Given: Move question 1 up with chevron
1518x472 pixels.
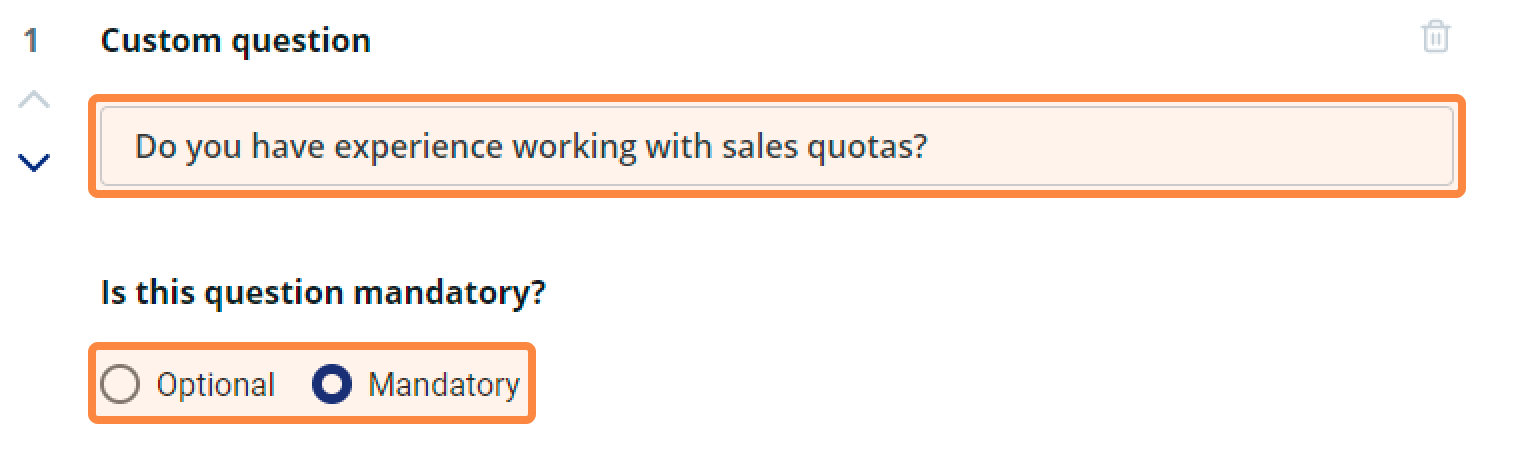Looking at the screenshot, I should point(34,100).
